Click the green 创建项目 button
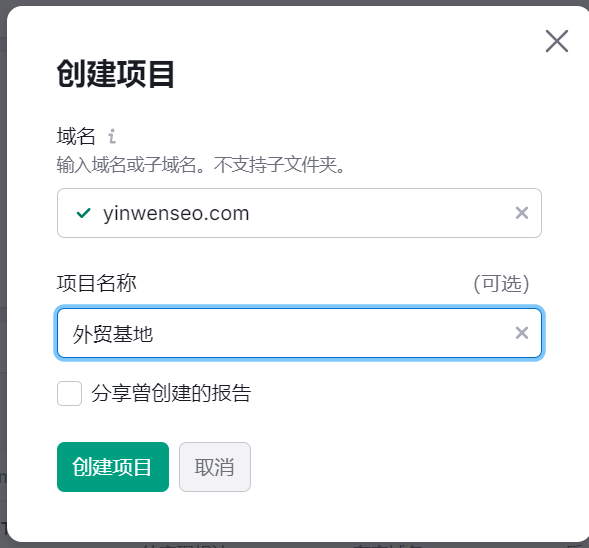 pos(113,467)
